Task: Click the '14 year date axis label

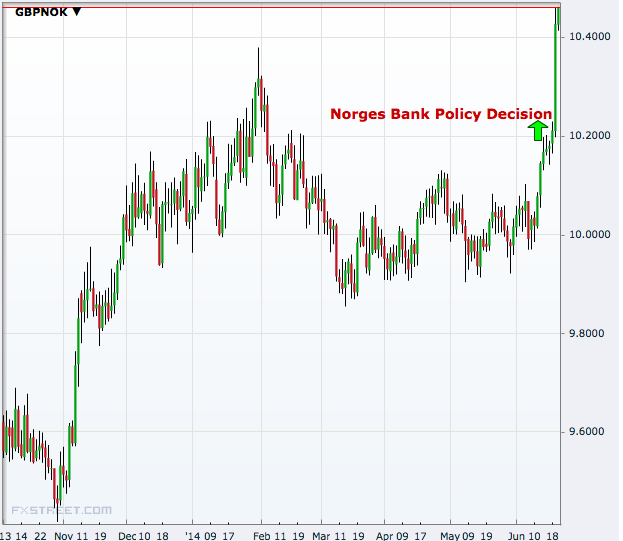Action: point(193,536)
